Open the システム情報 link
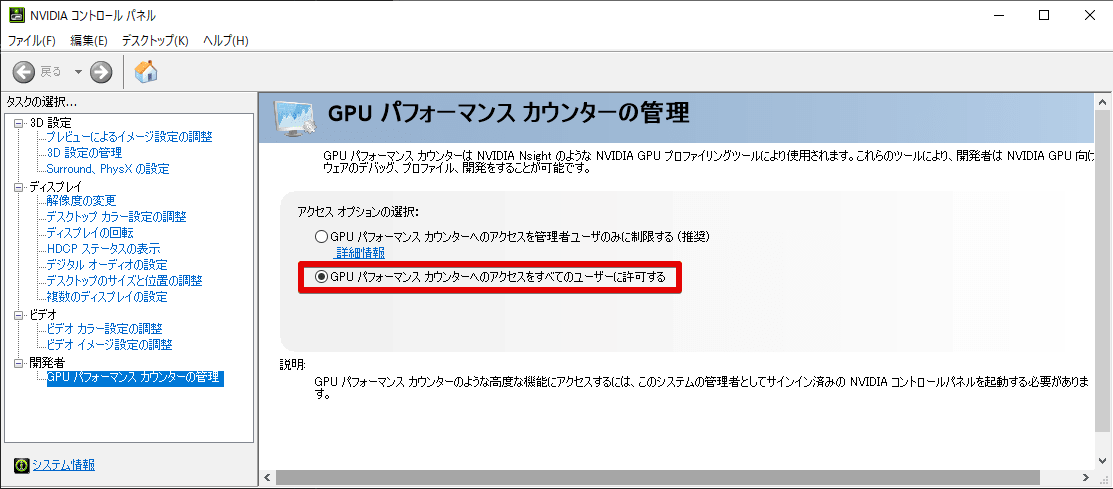 coord(64,466)
